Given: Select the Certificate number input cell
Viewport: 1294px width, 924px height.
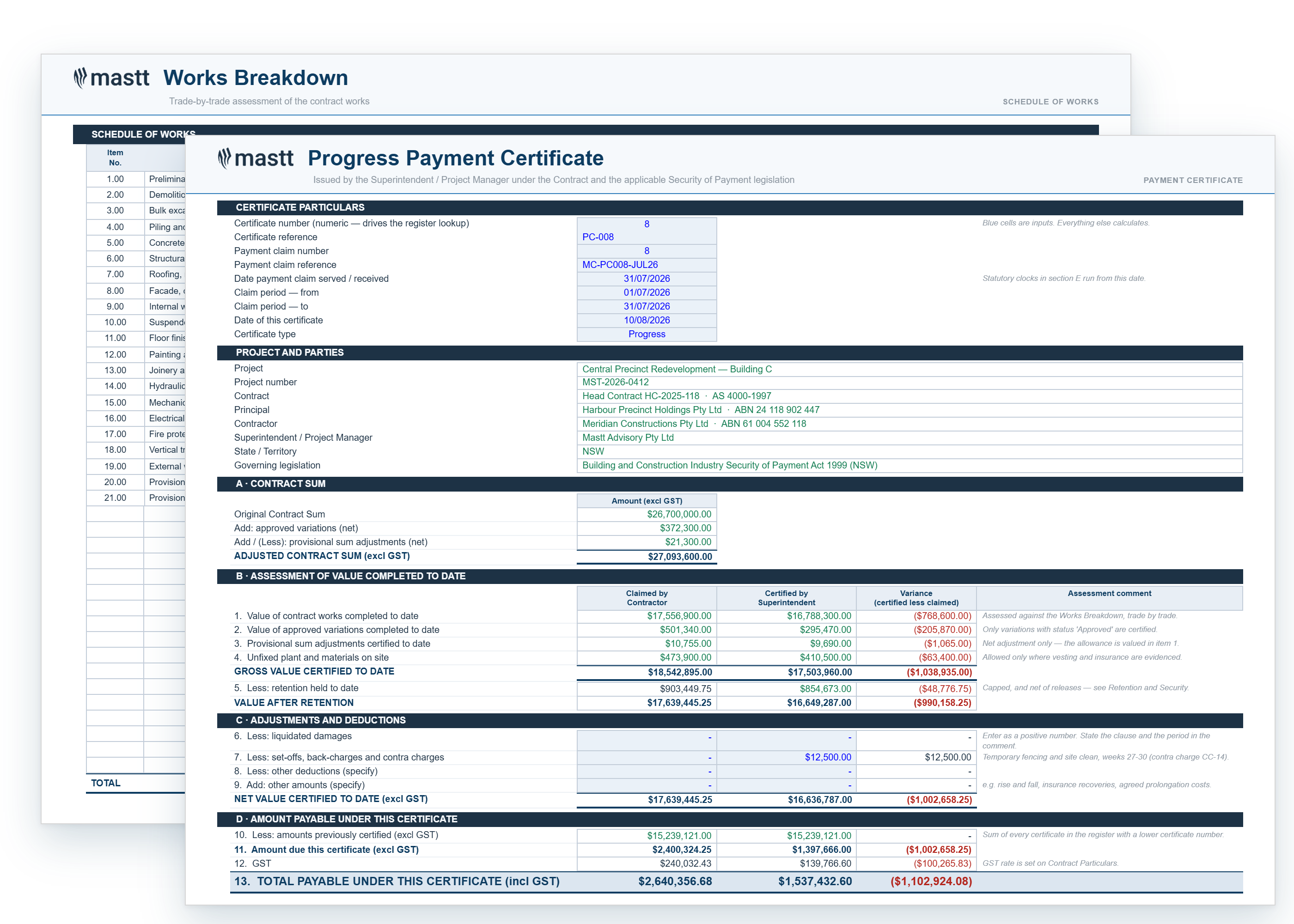Looking at the screenshot, I should (647, 224).
